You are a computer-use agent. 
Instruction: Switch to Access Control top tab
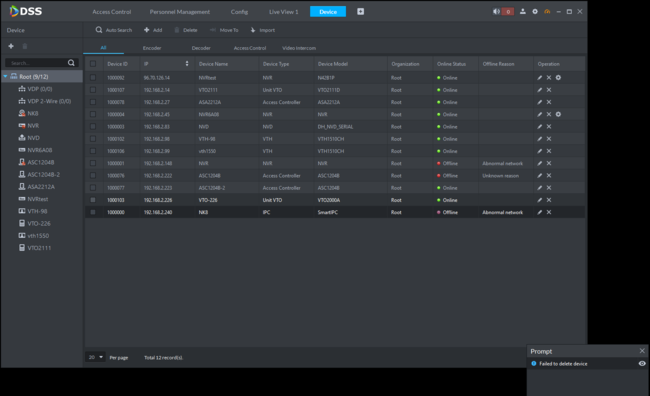[112, 12]
